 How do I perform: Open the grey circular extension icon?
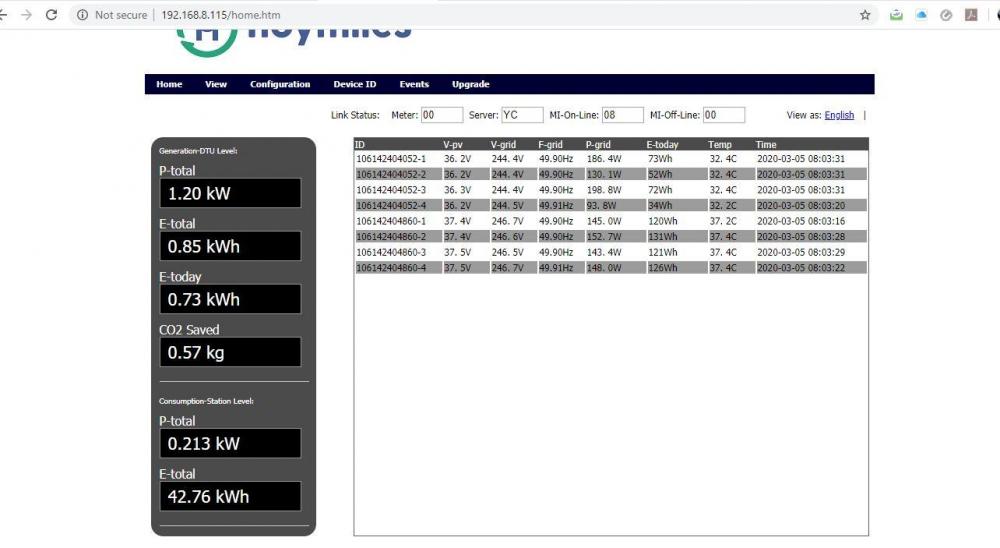(946, 15)
